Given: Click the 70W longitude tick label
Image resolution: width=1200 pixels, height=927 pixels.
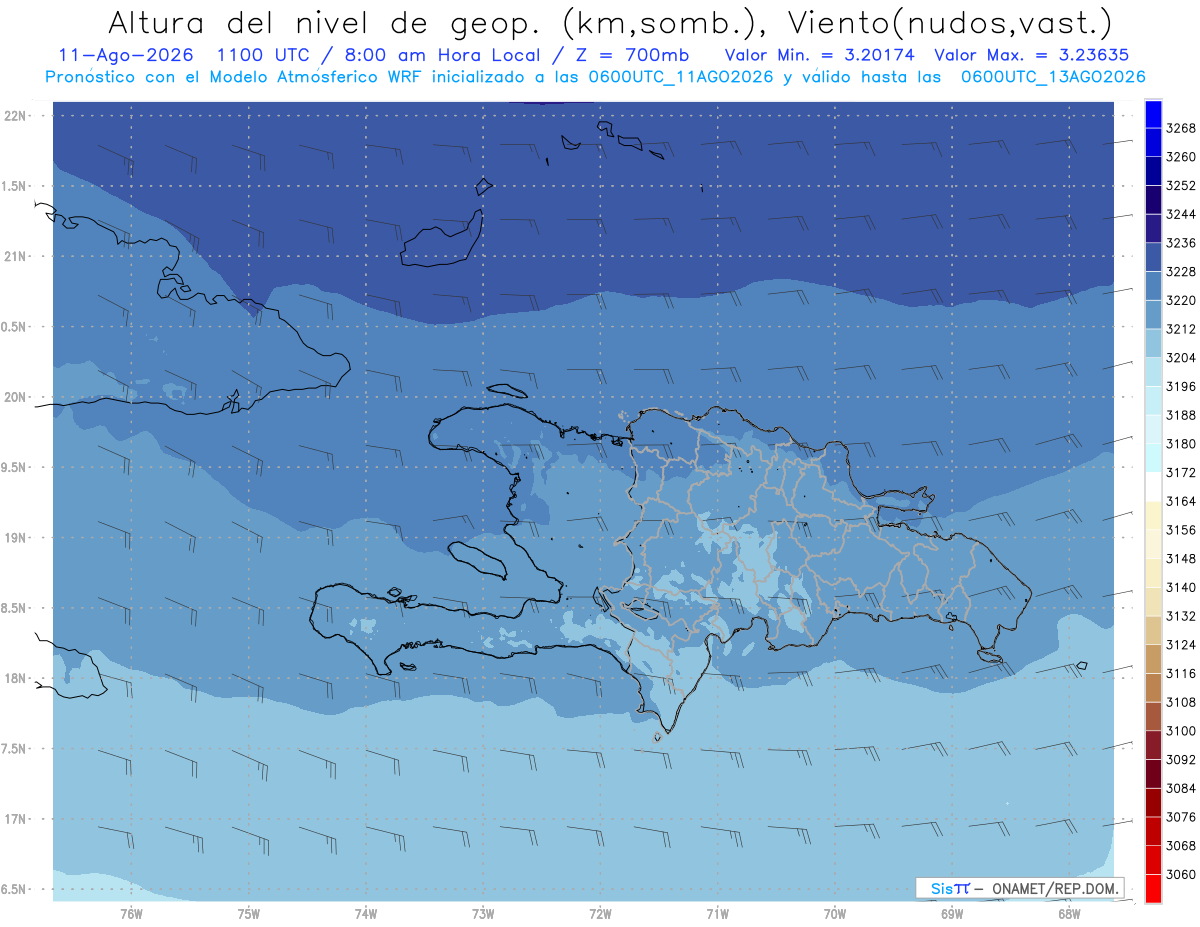Looking at the screenshot, I should tap(834, 914).
